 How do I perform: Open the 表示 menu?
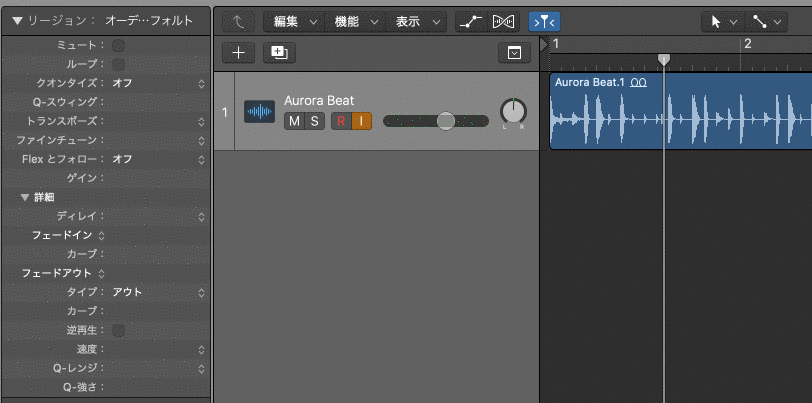[416, 22]
